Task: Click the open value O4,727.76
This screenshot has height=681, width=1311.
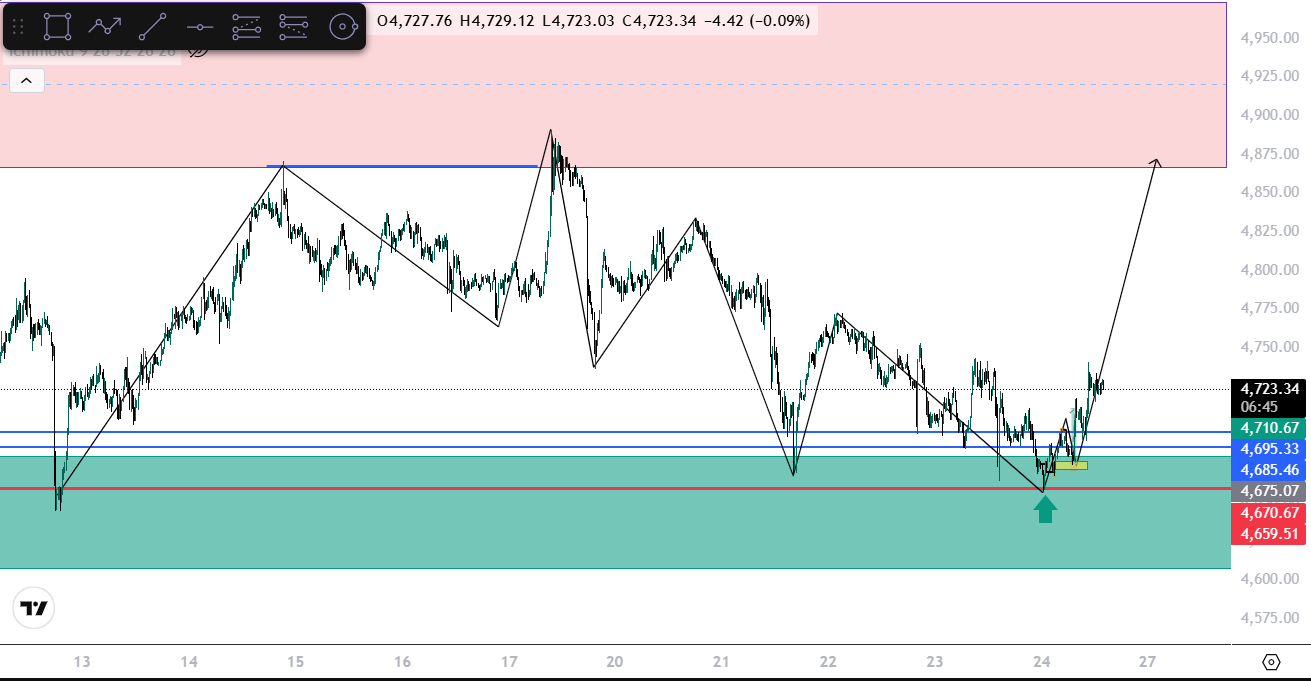Action: (x=415, y=19)
